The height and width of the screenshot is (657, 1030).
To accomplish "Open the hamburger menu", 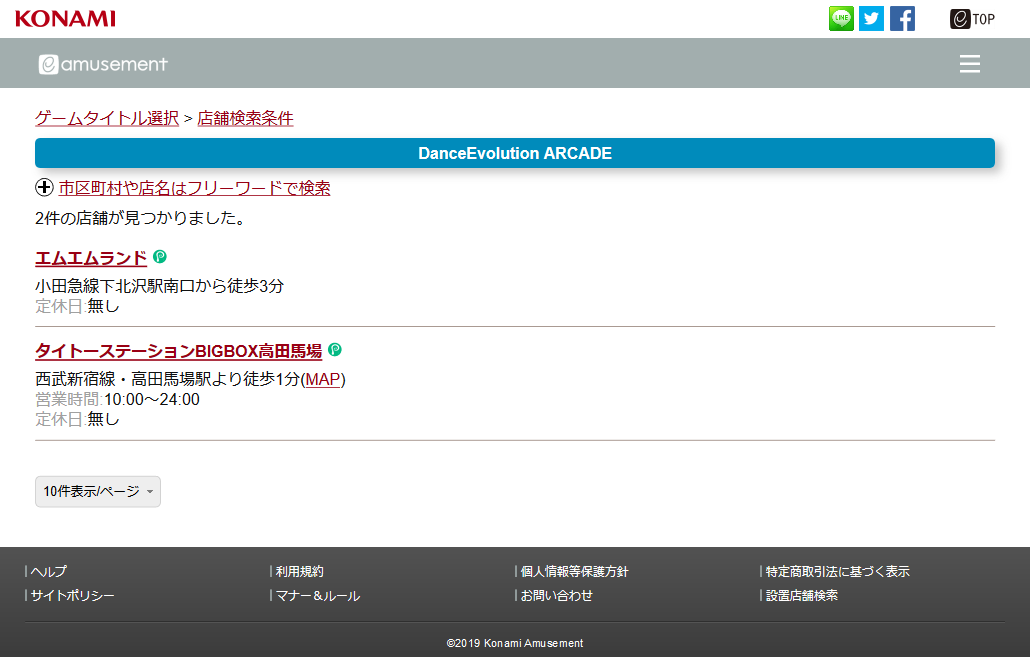I will click(969, 64).
